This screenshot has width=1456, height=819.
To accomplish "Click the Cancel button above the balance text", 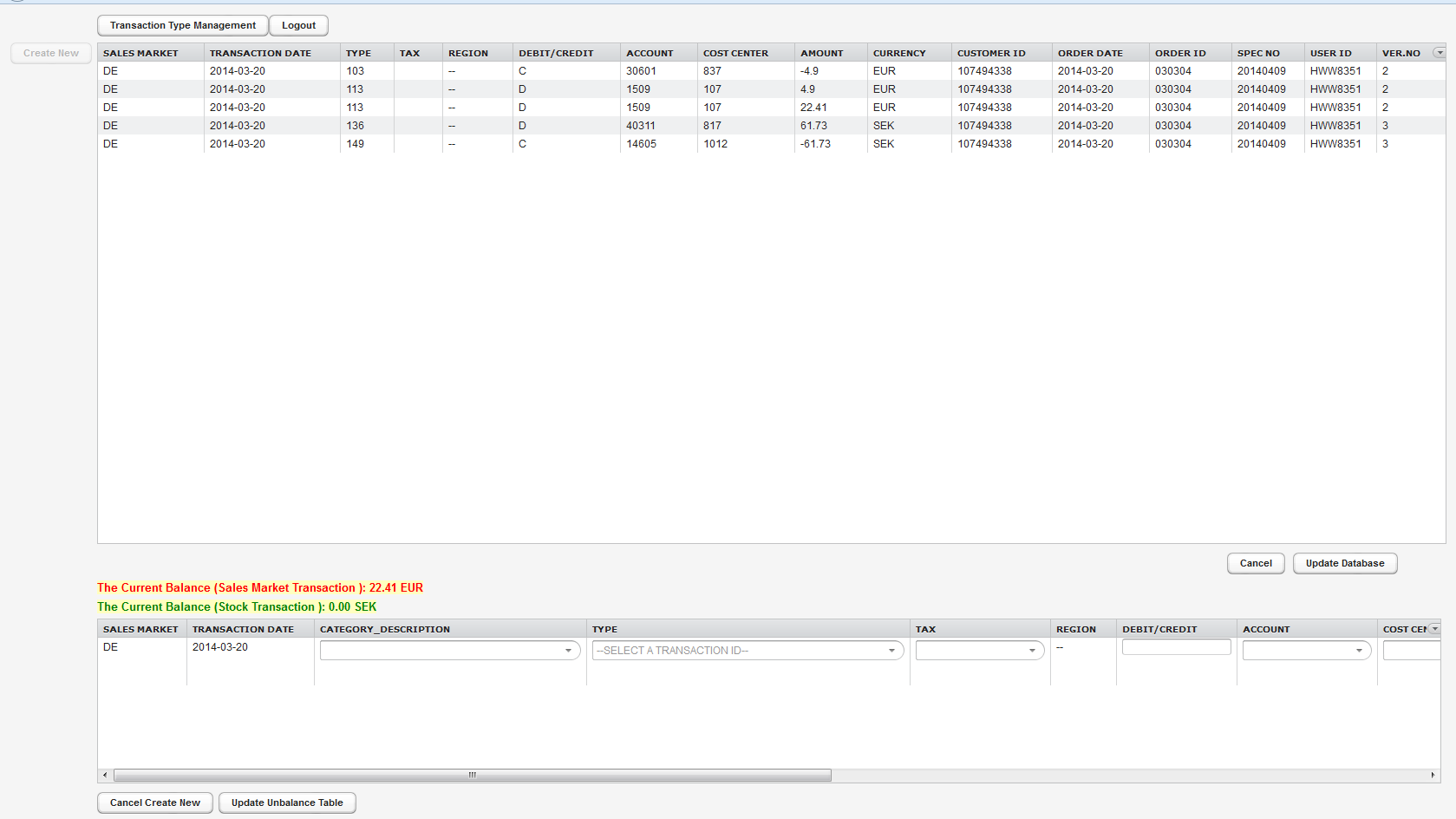I will [x=1255, y=563].
